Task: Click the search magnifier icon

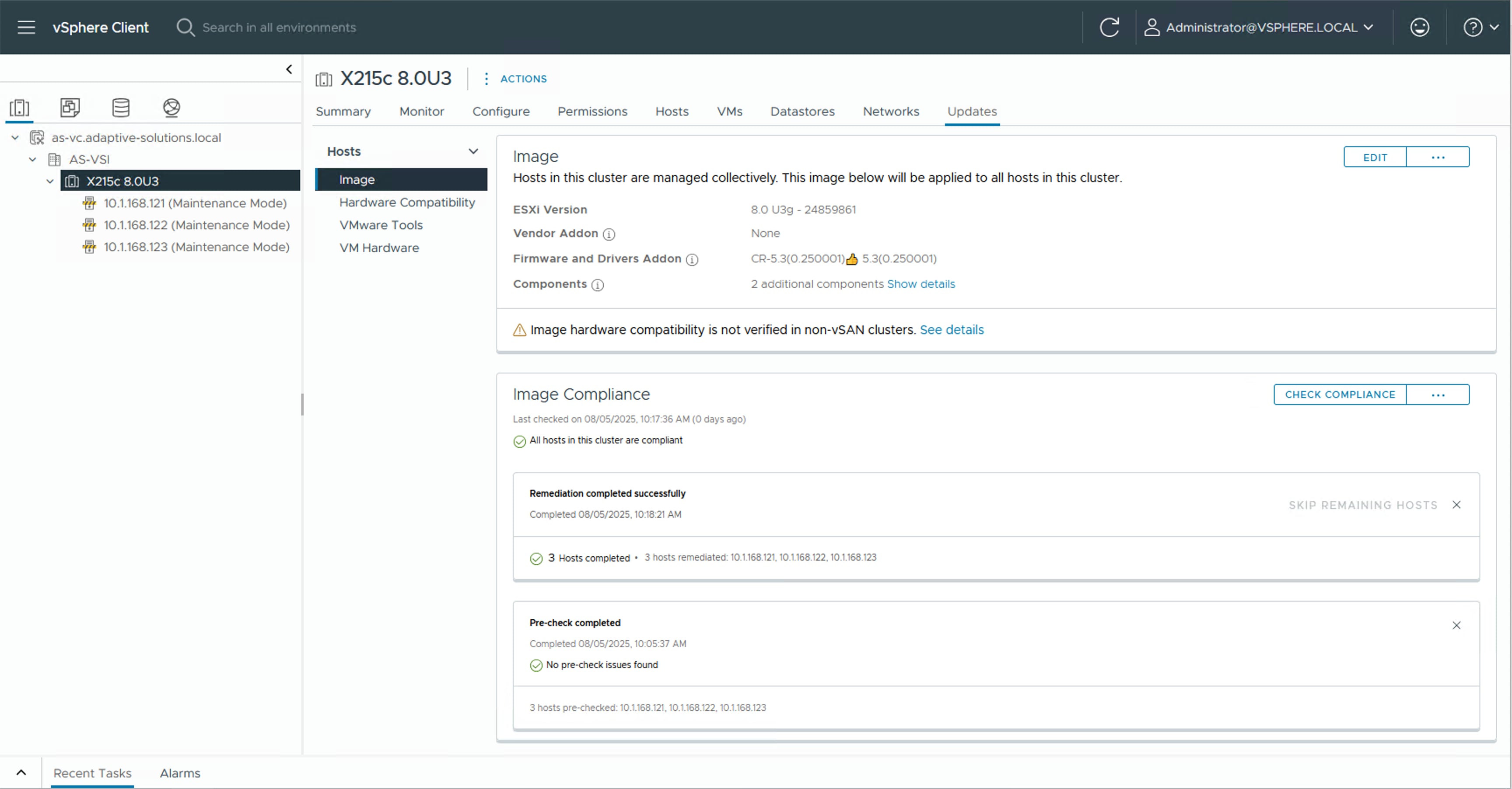Action: point(185,27)
